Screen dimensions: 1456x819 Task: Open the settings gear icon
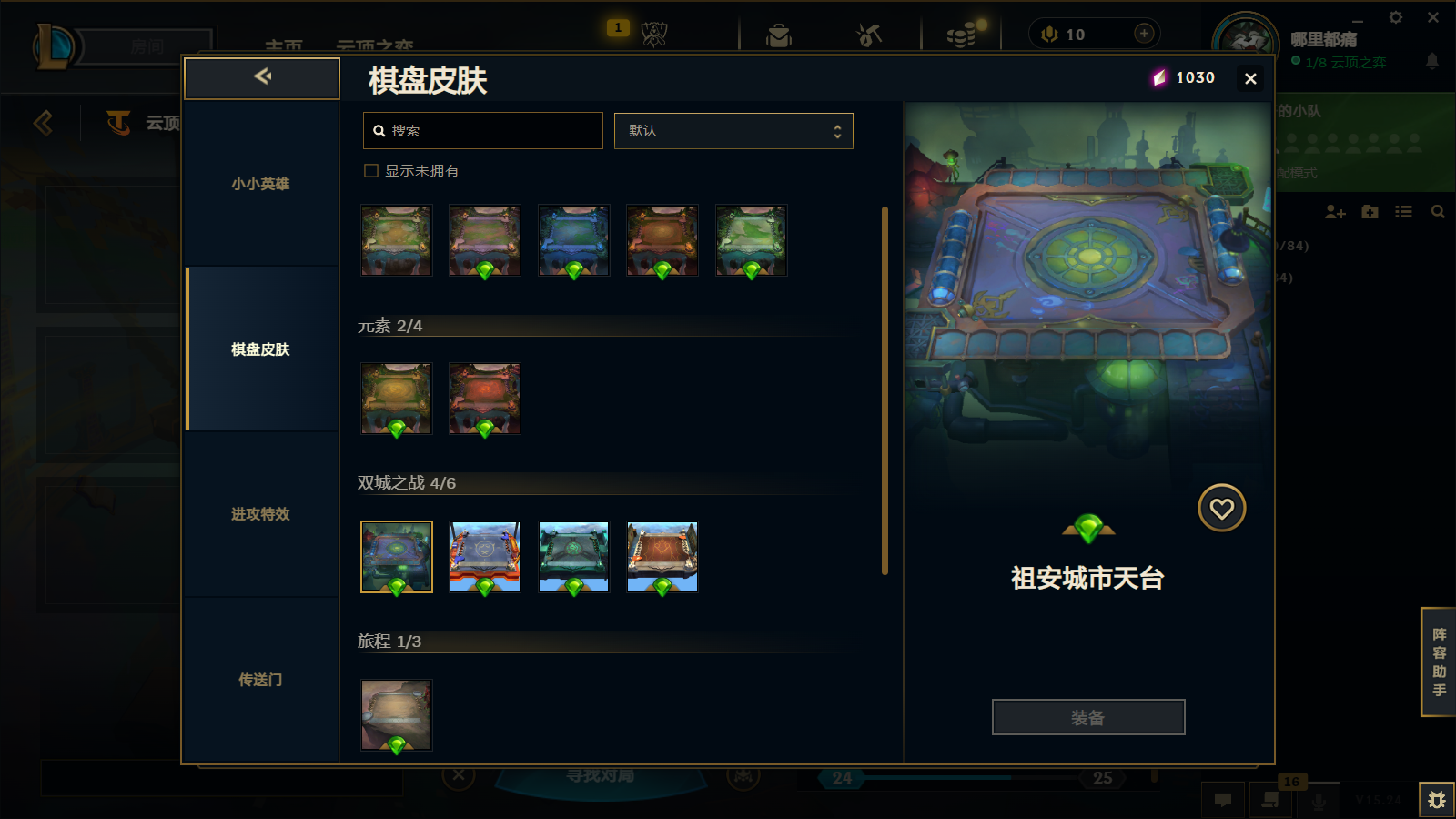pos(1395,17)
